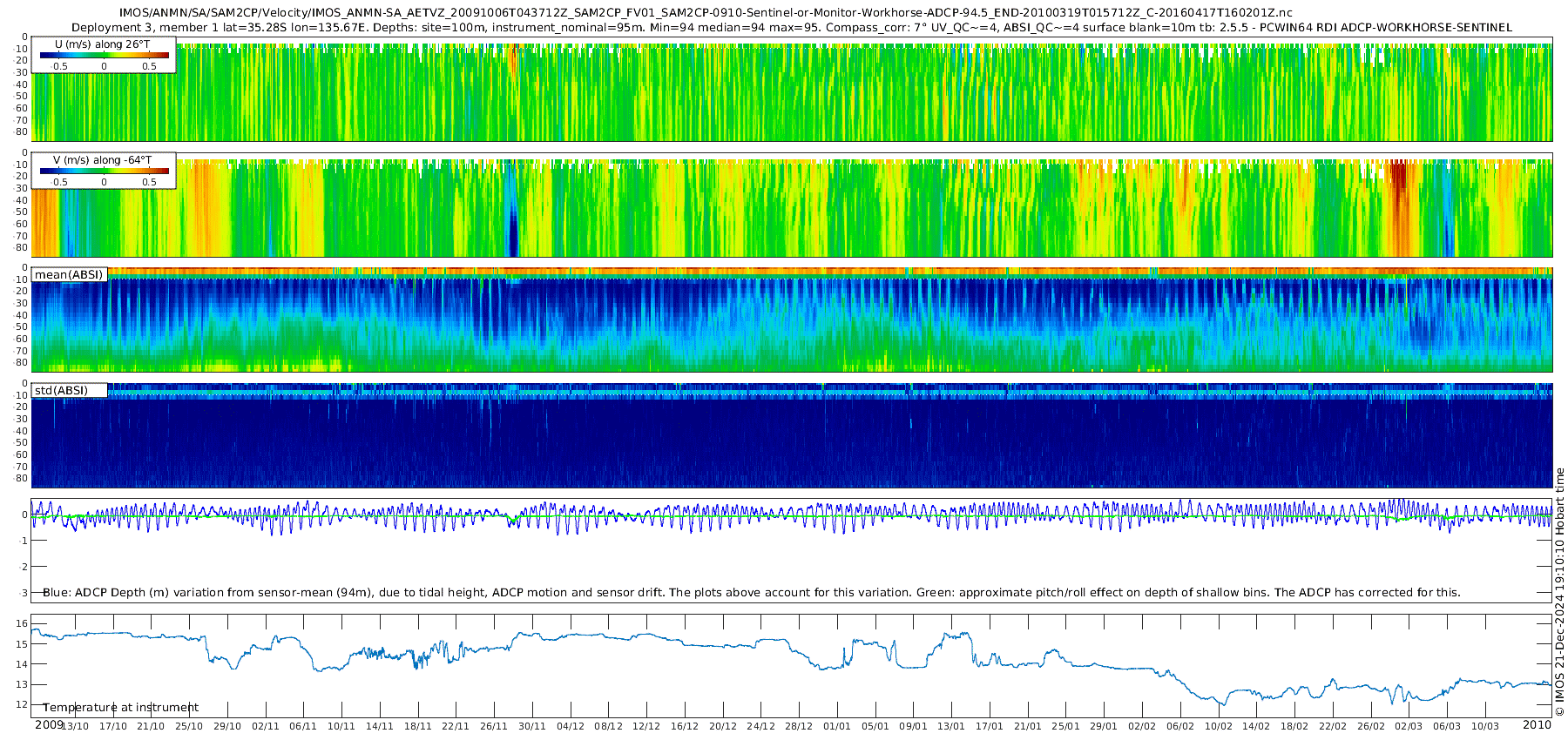This screenshot has height=740, width=1568.
Task: Click the 18/02 date tick label
Action: coord(1294,726)
